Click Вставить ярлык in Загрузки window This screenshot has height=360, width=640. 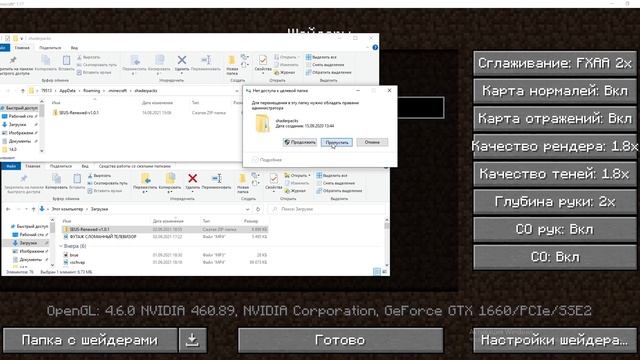point(104,191)
